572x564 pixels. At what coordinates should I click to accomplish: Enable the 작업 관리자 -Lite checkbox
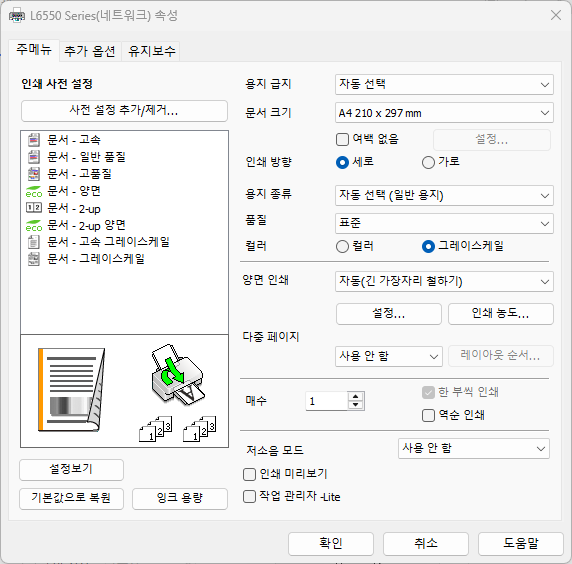tap(249, 497)
